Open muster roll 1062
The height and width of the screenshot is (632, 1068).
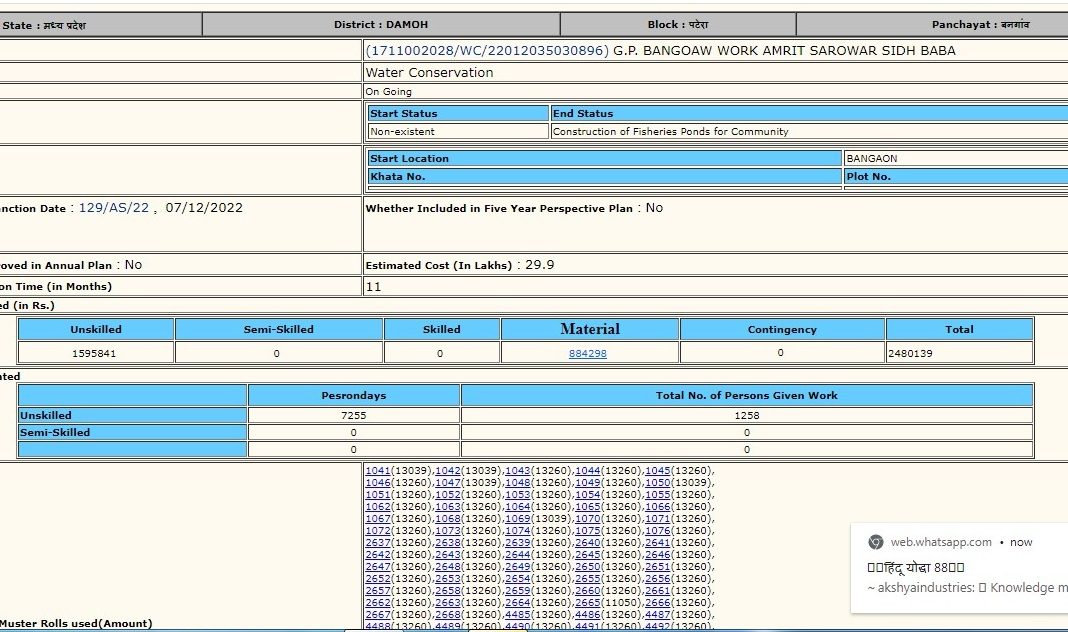tap(378, 507)
